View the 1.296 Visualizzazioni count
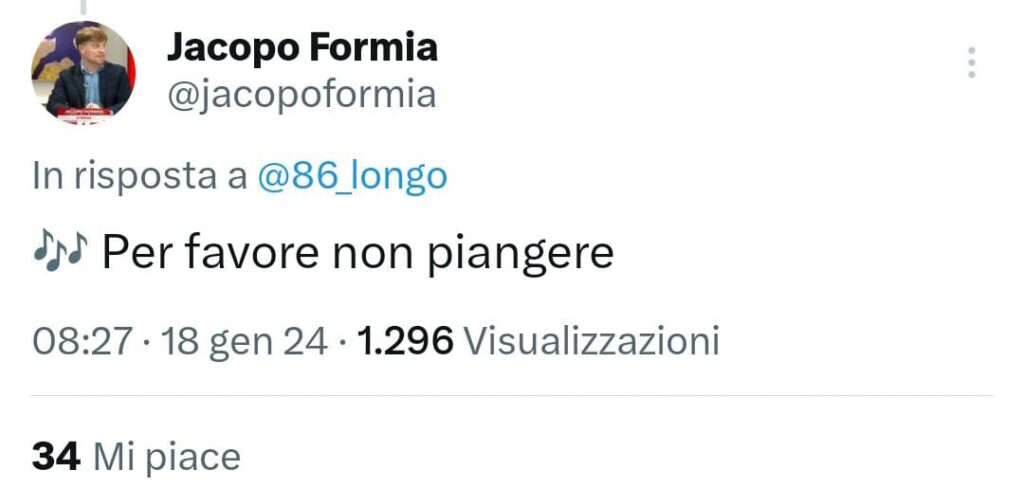The image size is (1024, 488). pyautogui.click(x=538, y=342)
